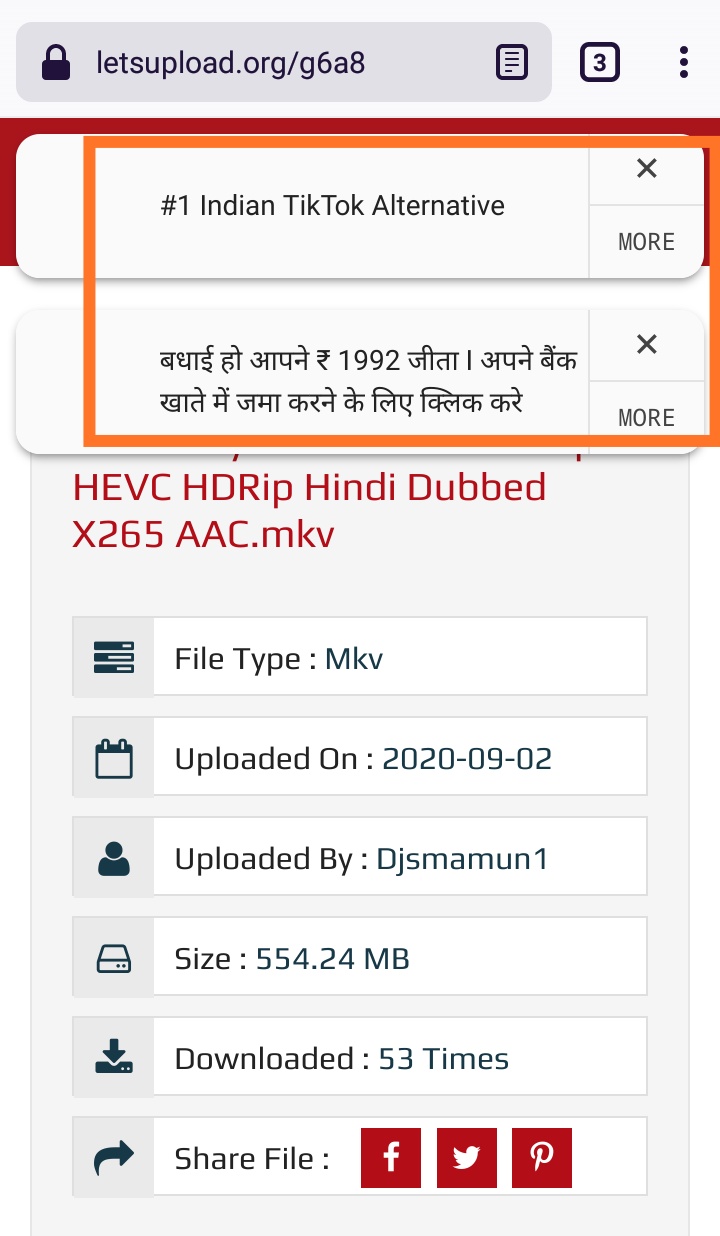Screen dimensions: 720x1236
Task: Tap the letsupload.org/g6a8 address field
Action: (x=231, y=64)
